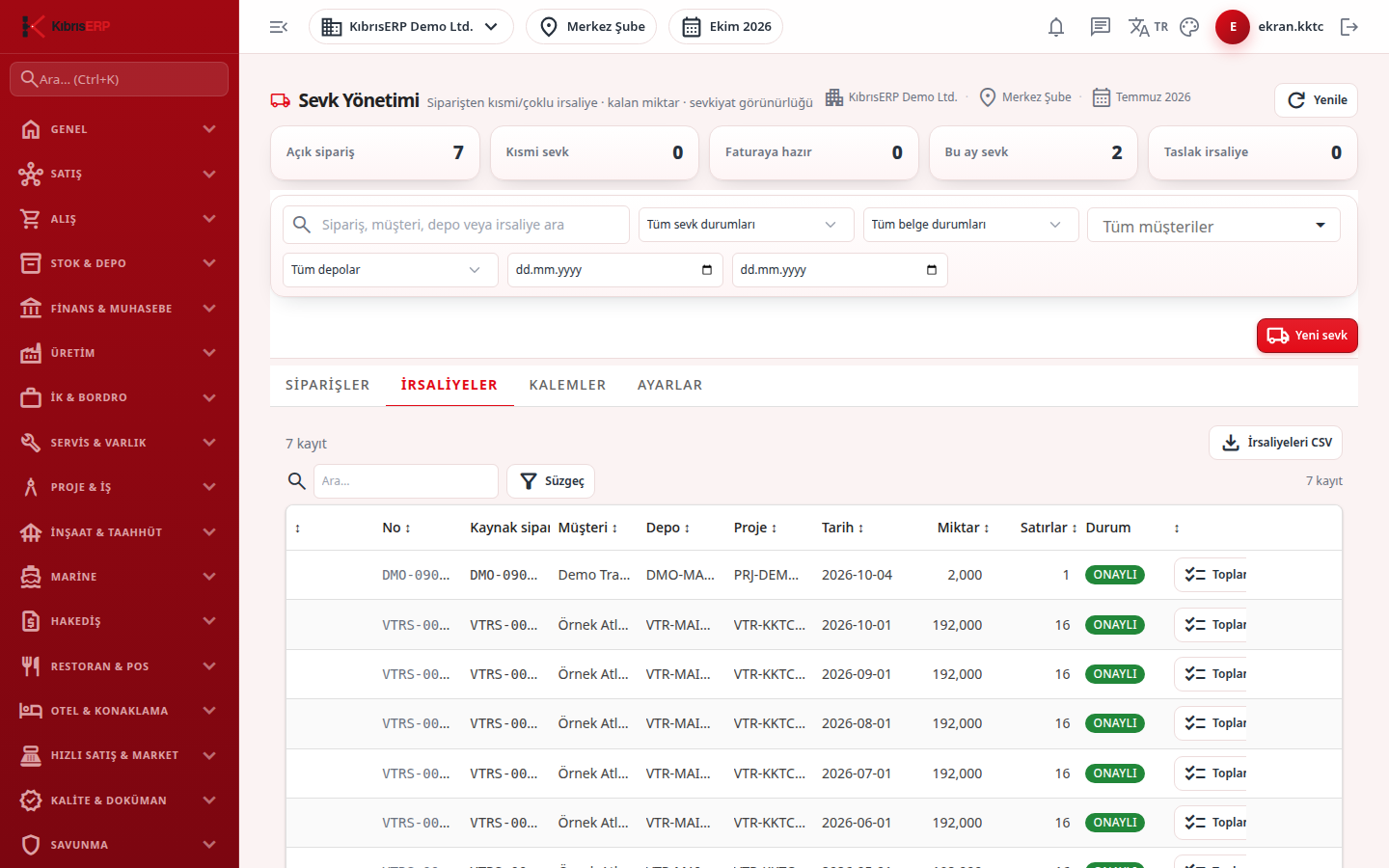Click the Yenile refresh button

coord(1316,100)
